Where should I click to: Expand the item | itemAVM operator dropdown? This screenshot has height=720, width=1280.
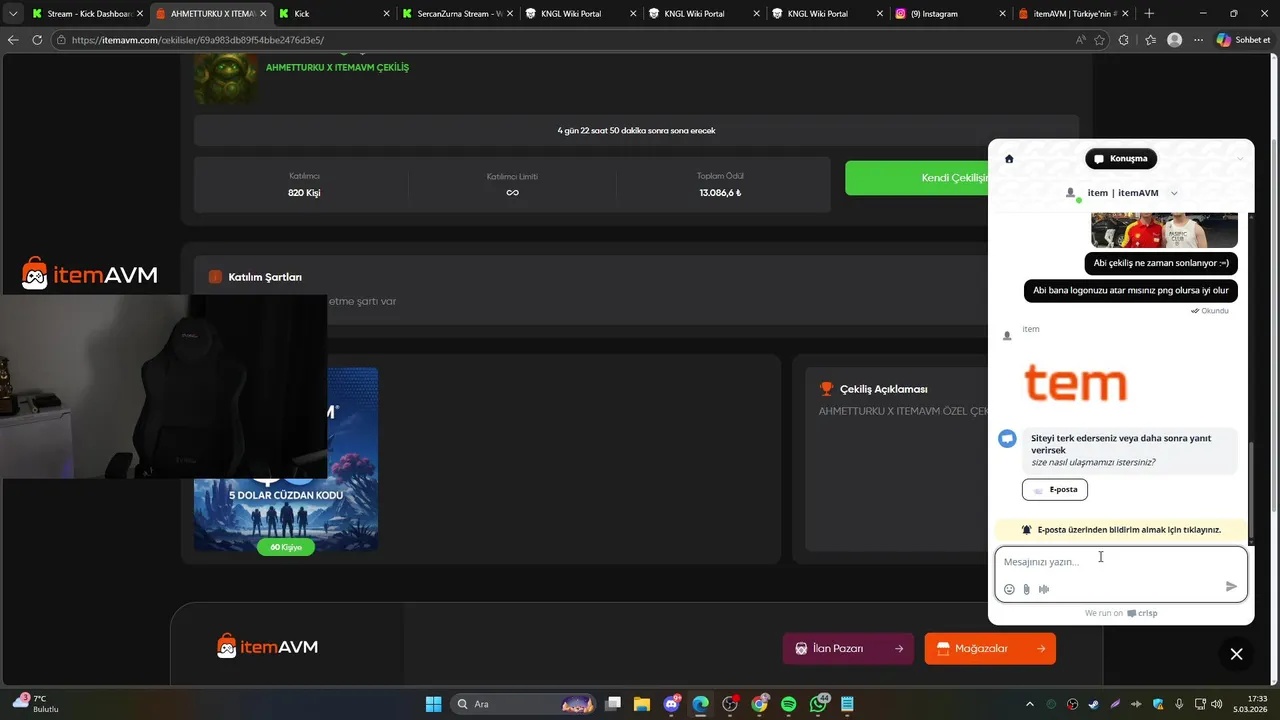pyautogui.click(x=1174, y=193)
